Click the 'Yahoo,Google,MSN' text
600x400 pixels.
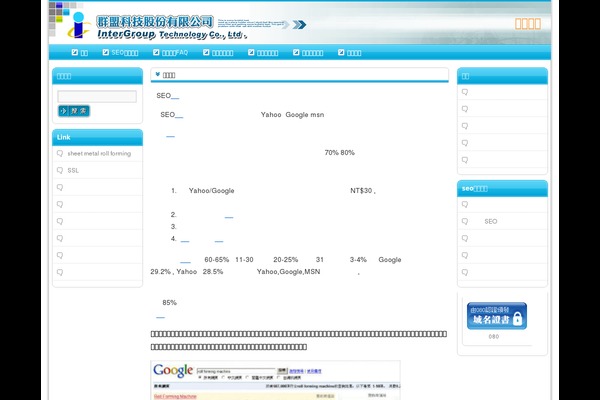click(x=289, y=272)
